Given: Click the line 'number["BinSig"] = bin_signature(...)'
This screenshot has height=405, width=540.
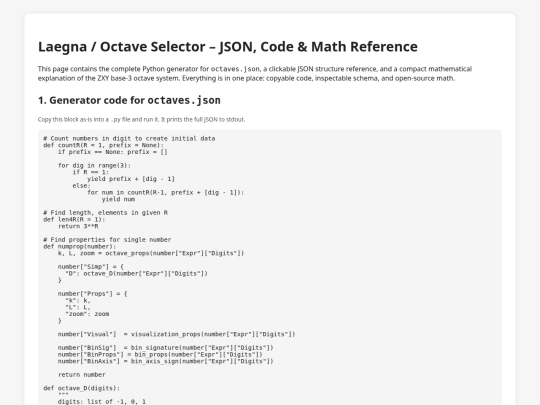Looking at the screenshot, I should (x=166, y=347).
